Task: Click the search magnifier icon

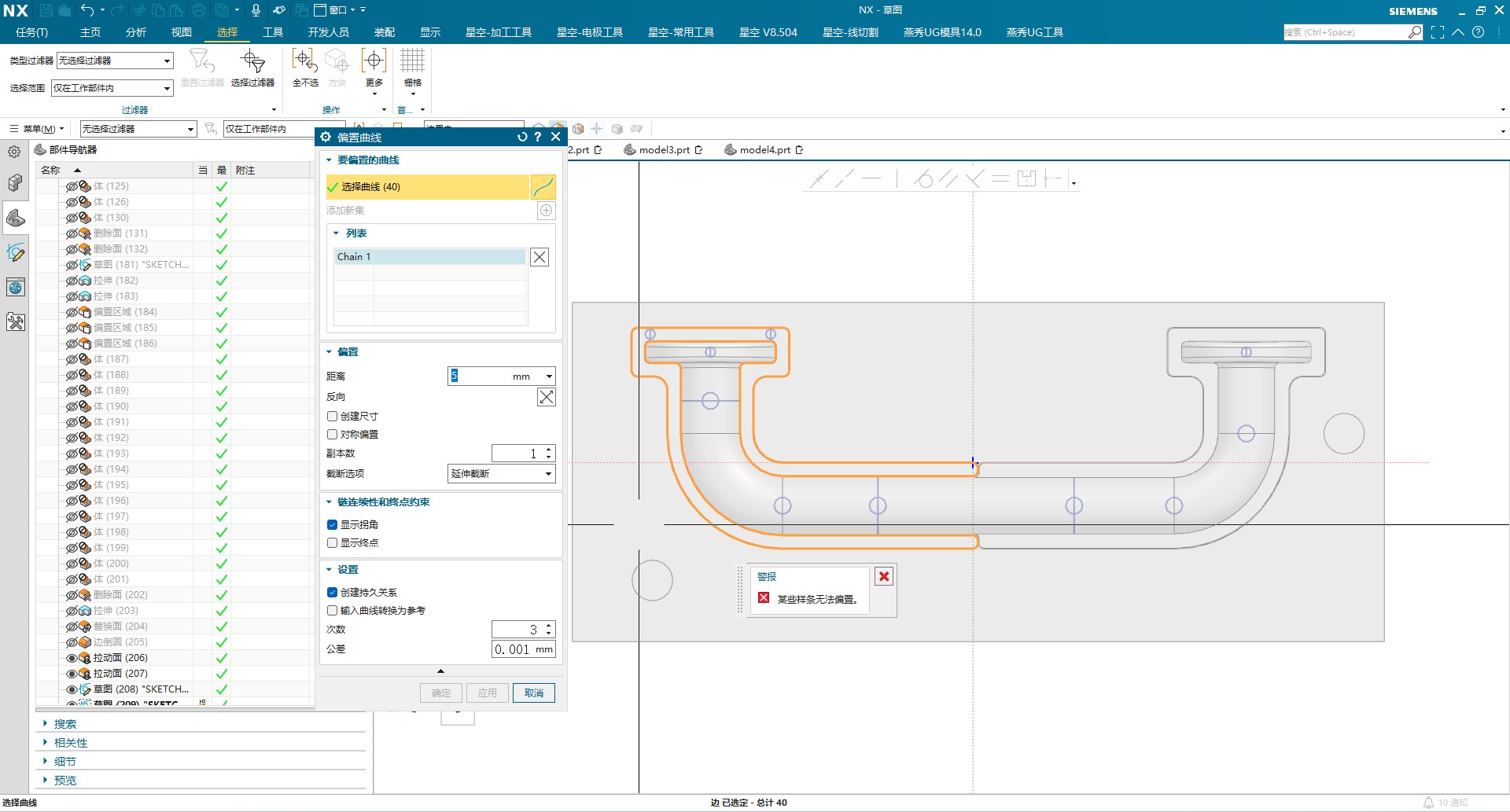Action: tap(1415, 32)
